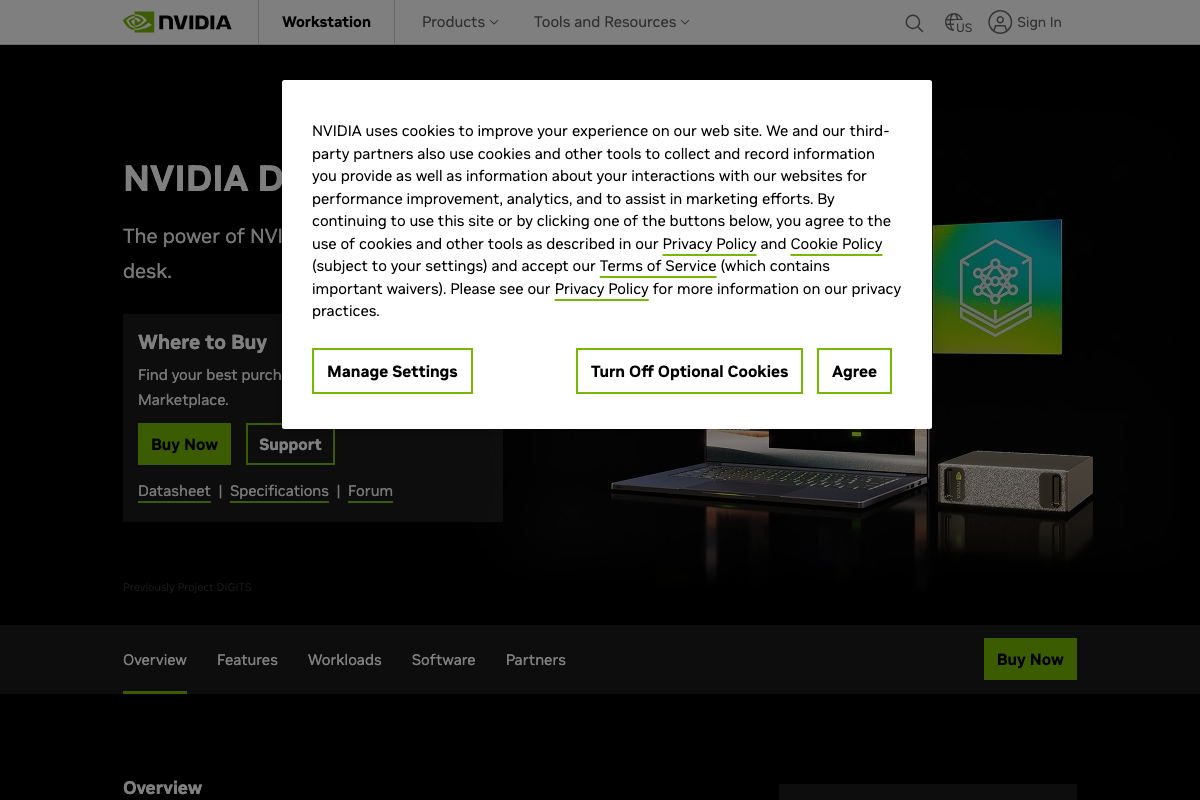Click the 'Overview' section heading below tabs
This screenshot has height=800, width=1200.
click(162, 788)
